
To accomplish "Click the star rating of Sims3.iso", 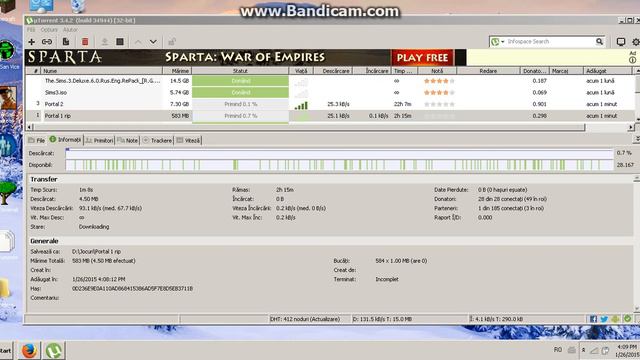I will click(439, 93).
